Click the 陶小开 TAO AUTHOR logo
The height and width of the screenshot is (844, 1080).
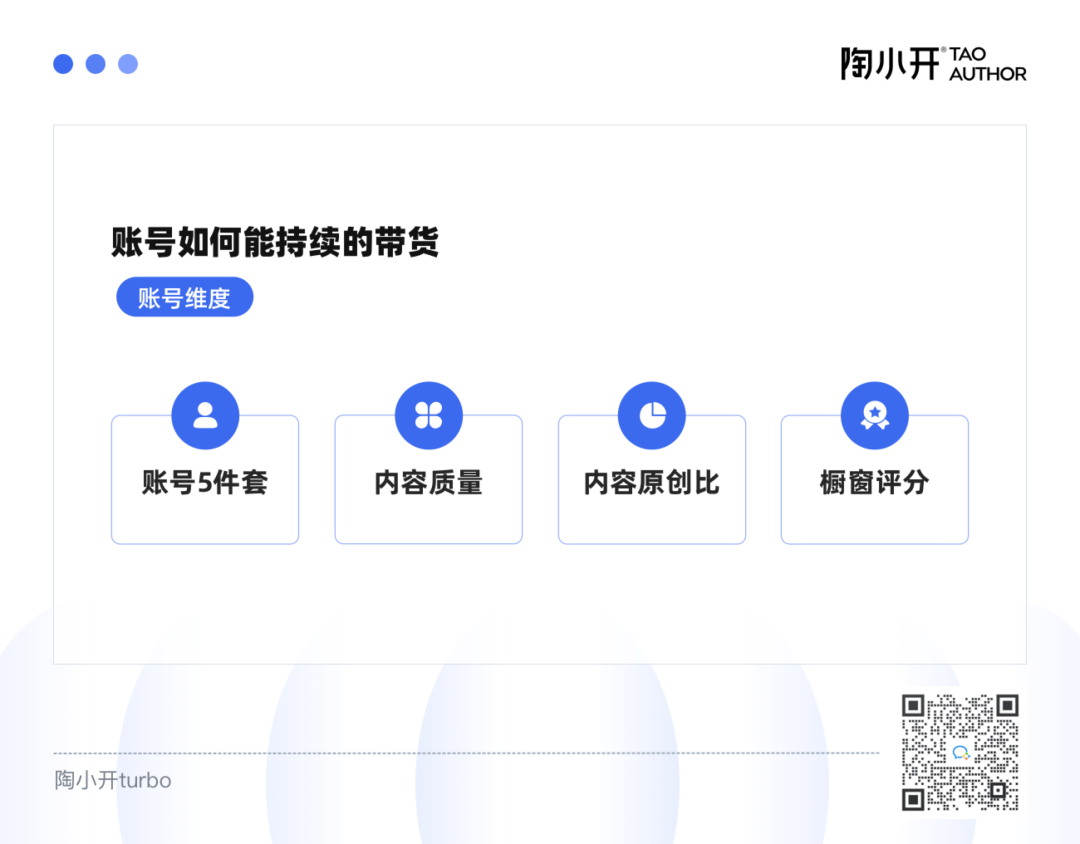933,64
